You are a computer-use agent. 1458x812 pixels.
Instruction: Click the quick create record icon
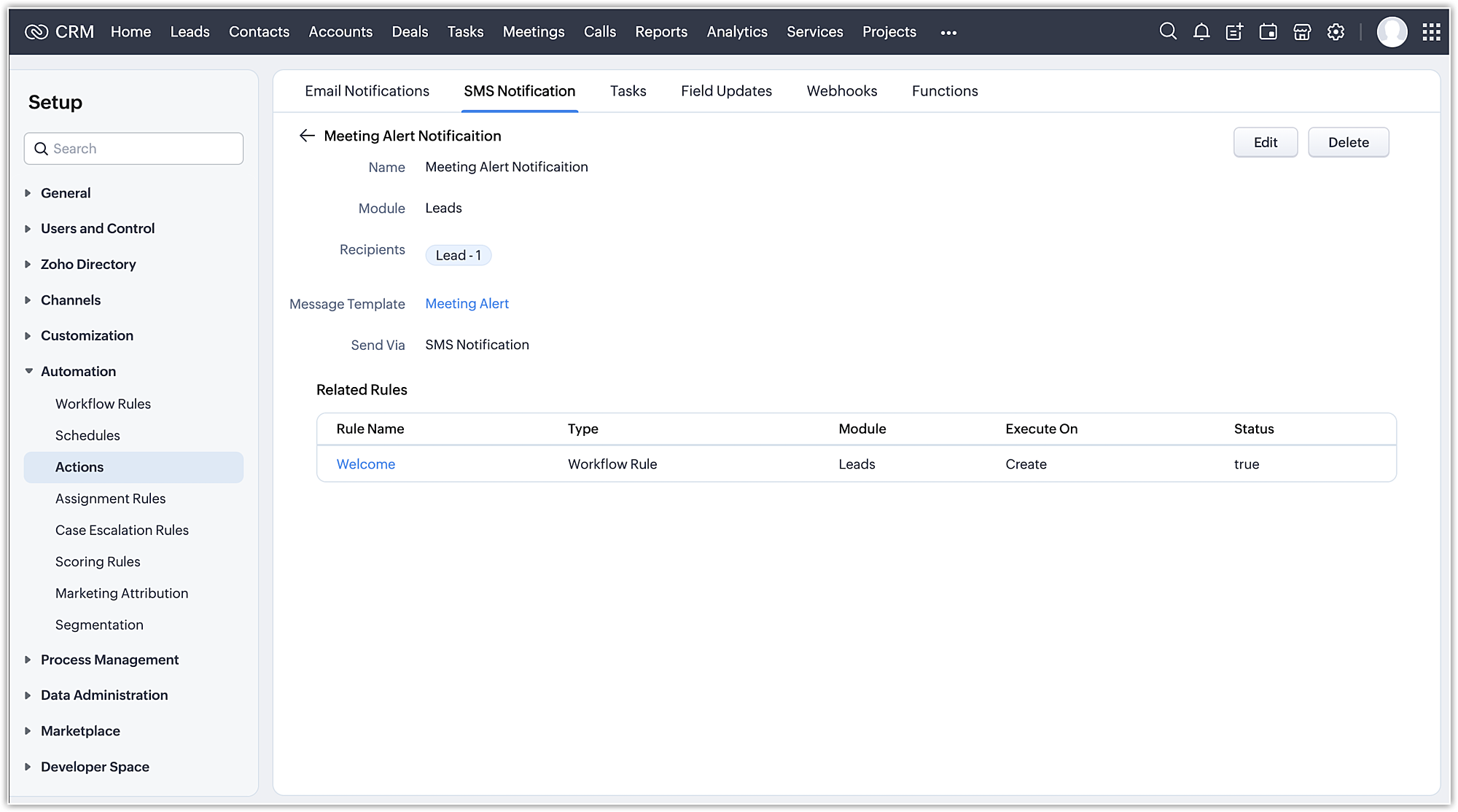pyautogui.click(x=1234, y=31)
